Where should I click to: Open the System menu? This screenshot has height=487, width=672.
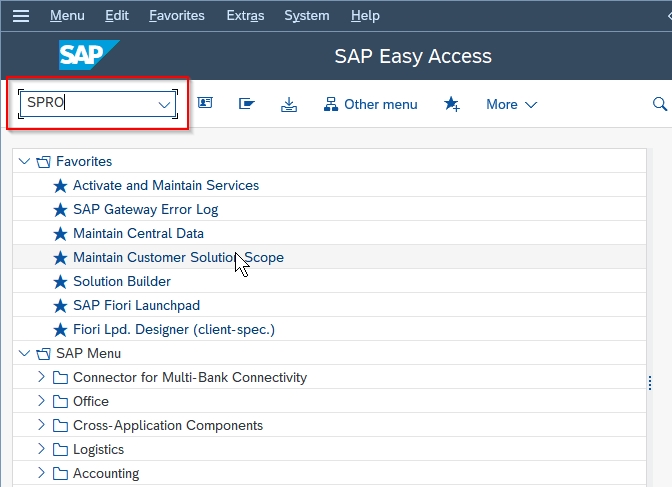[307, 16]
